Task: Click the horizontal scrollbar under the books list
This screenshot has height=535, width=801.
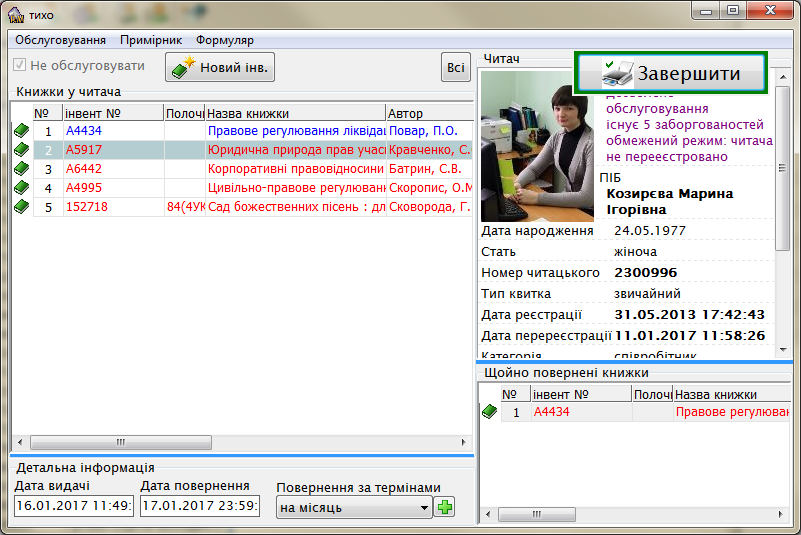Action: pyautogui.click(x=240, y=442)
